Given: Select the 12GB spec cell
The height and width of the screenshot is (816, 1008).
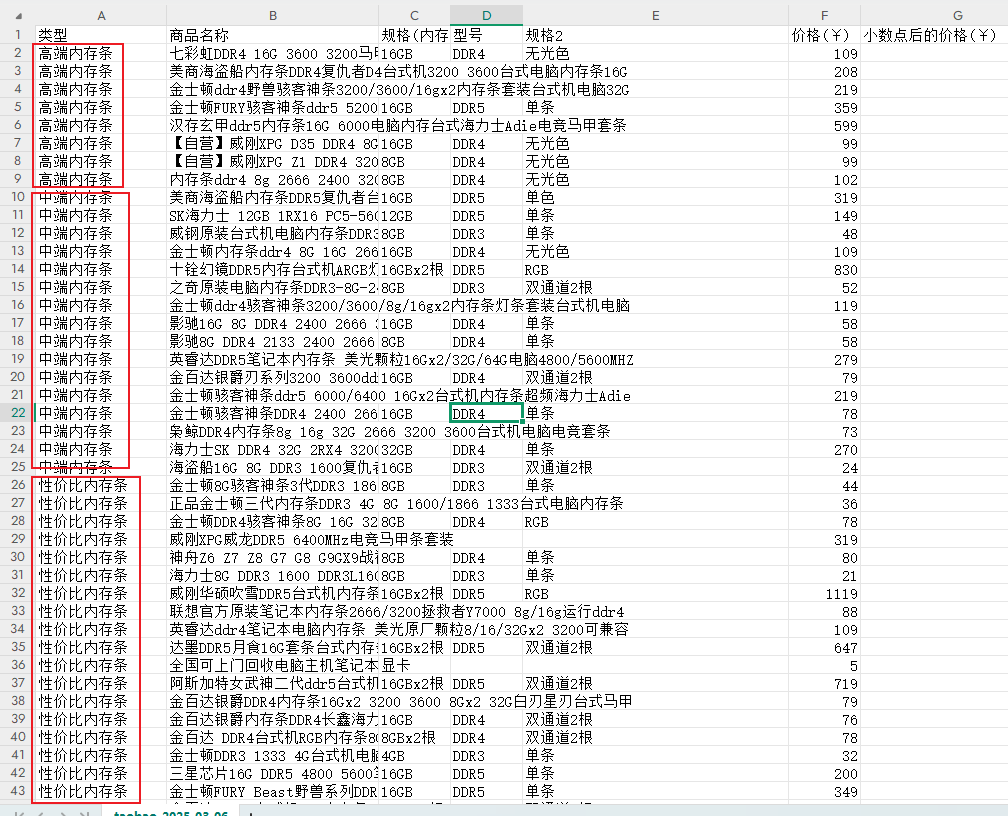Looking at the screenshot, I should (x=415, y=215).
